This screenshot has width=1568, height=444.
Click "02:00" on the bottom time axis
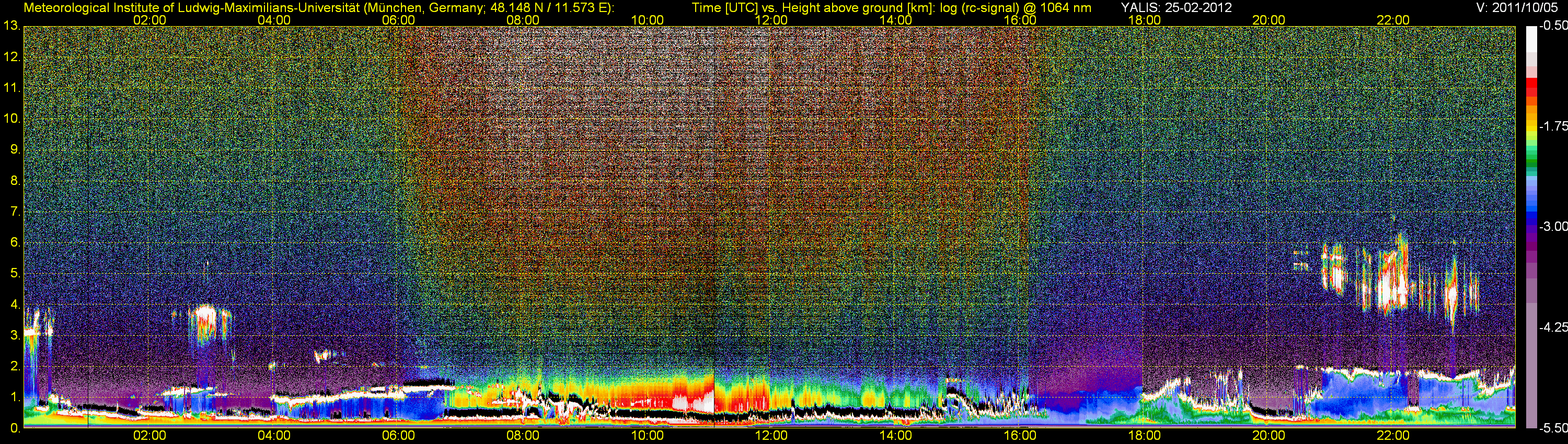(149, 436)
